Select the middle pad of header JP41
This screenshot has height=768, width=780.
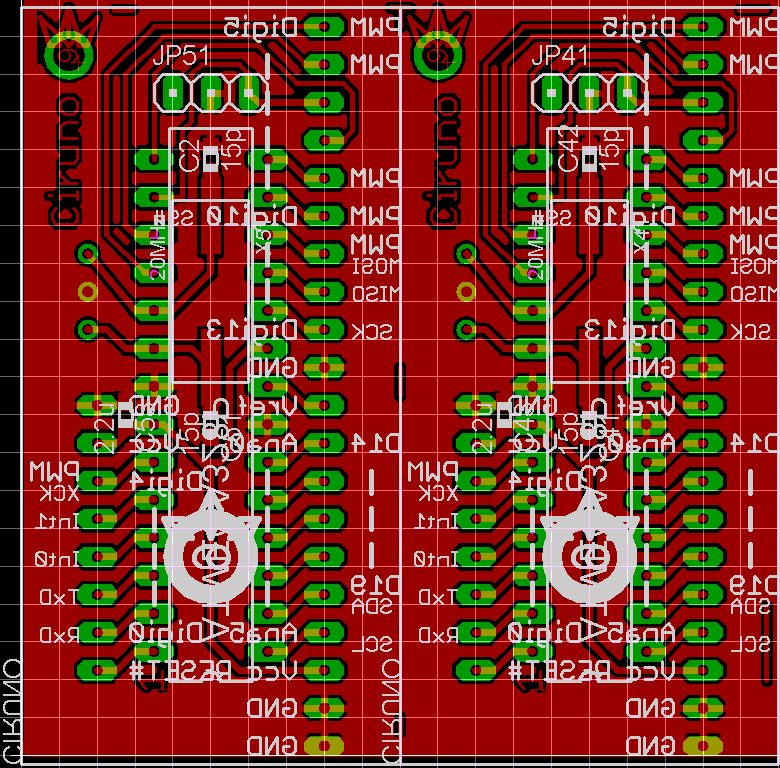click(x=589, y=93)
